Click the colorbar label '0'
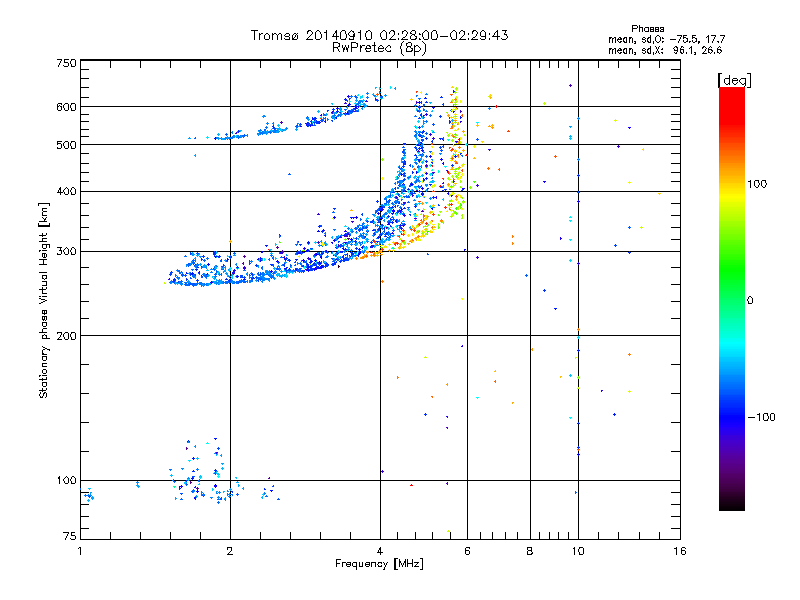The height and width of the screenshot is (600, 800). pos(750,301)
